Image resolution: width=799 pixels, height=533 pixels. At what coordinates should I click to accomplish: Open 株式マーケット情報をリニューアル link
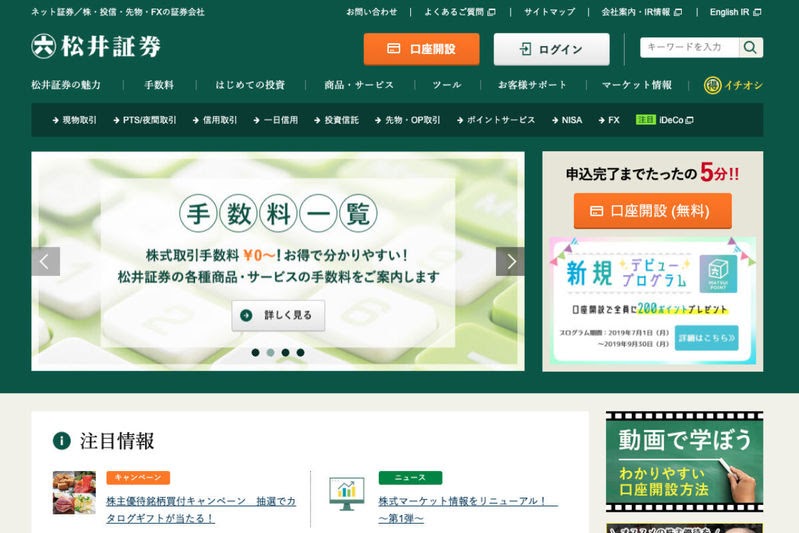click(x=468, y=510)
